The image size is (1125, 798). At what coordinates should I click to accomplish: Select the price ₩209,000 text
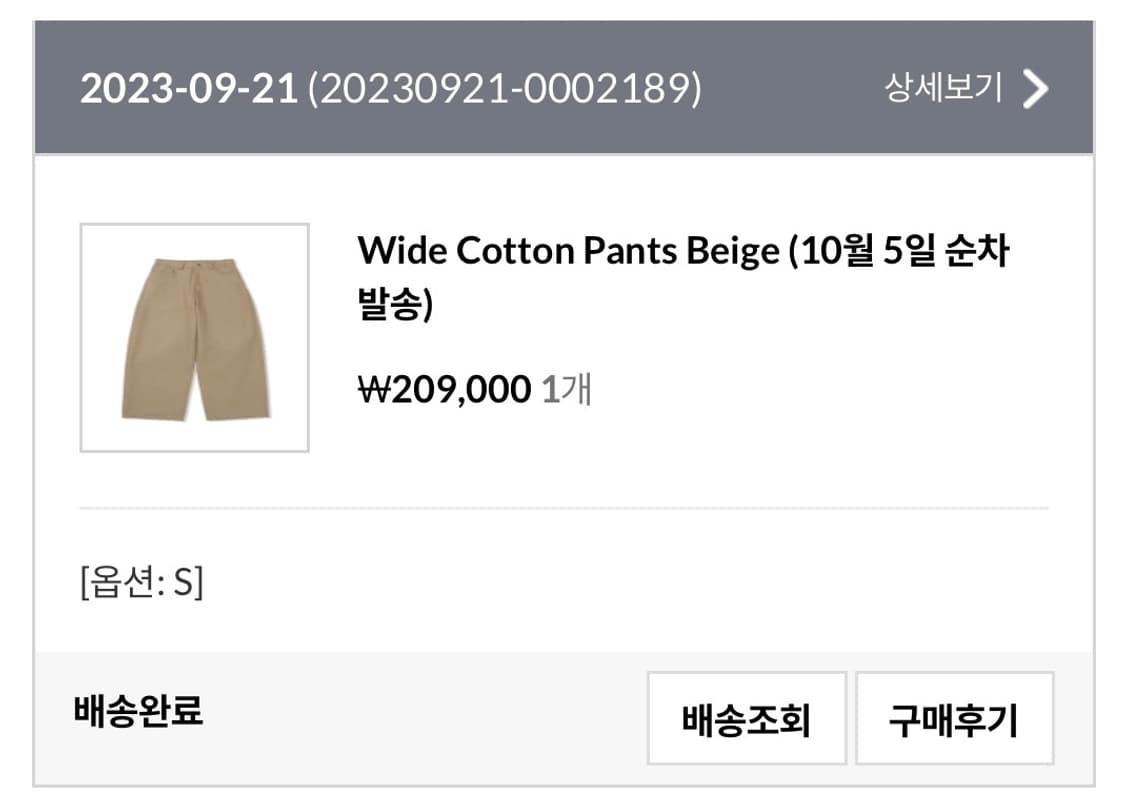pos(442,390)
